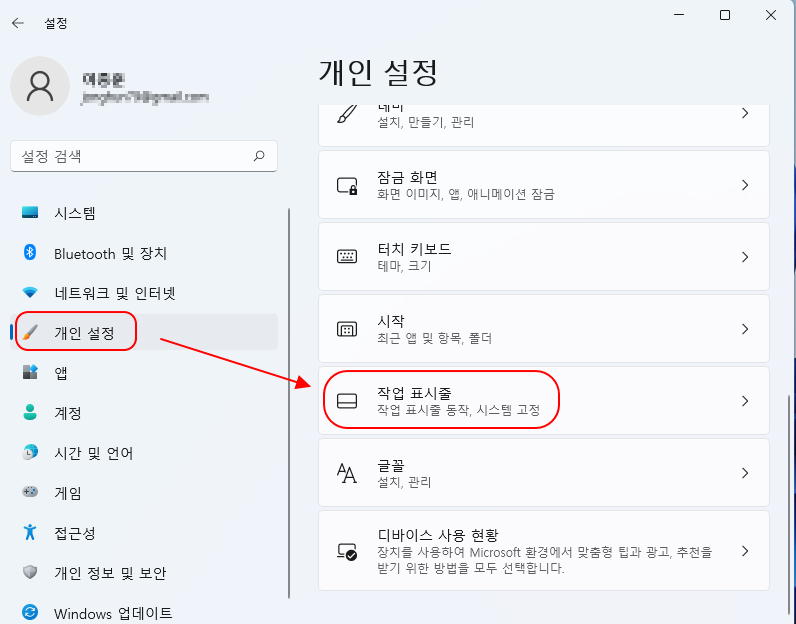Open 시간 및 언어 category
The width and height of the screenshot is (796, 624).
click(x=144, y=452)
